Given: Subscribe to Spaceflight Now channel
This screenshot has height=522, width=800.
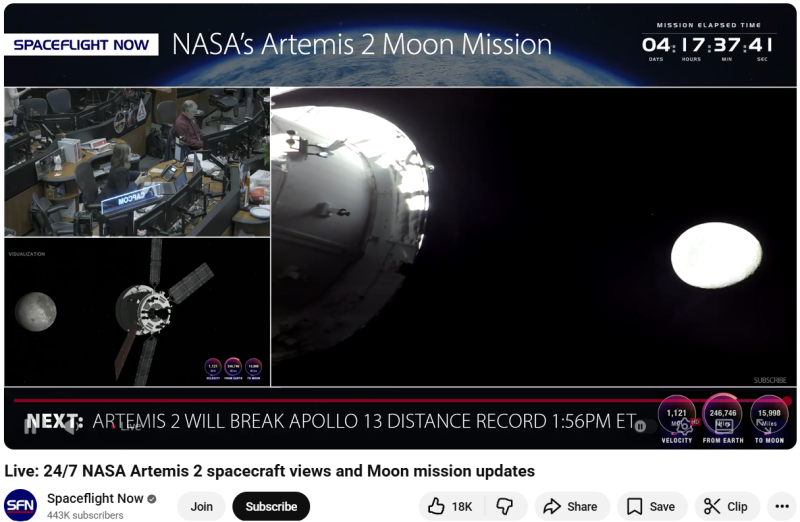Looking at the screenshot, I should tap(271, 507).
